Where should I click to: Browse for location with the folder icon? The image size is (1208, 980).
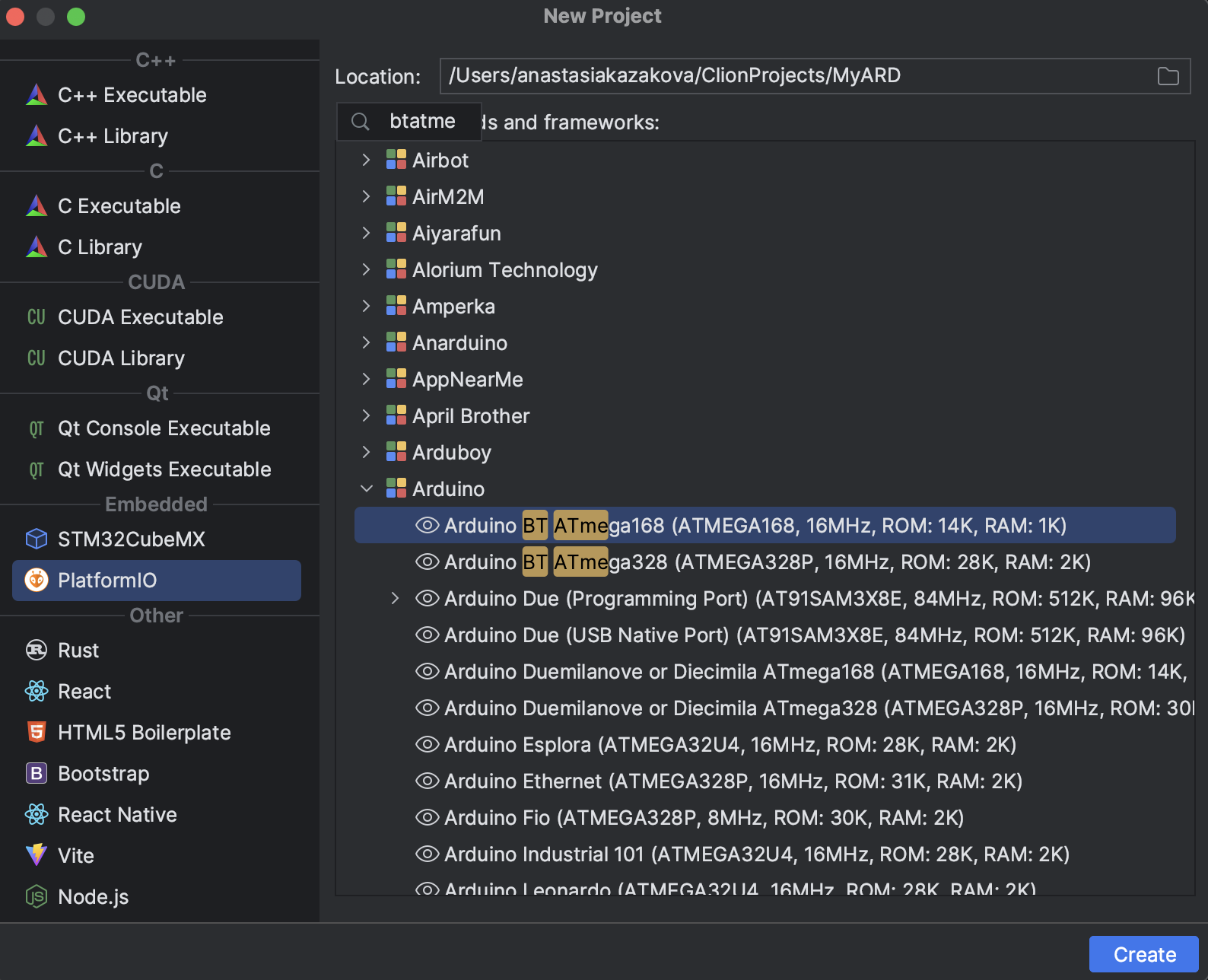click(x=1168, y=76)
